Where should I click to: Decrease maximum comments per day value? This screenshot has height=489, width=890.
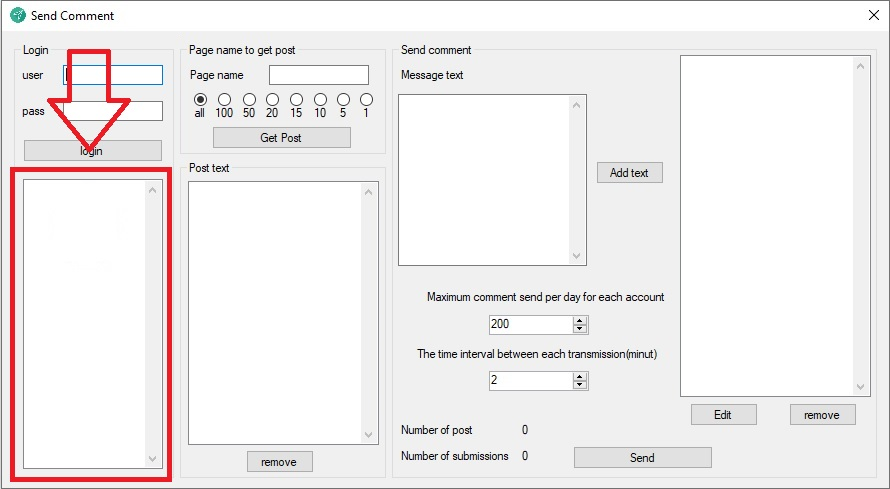coord(580,329)
